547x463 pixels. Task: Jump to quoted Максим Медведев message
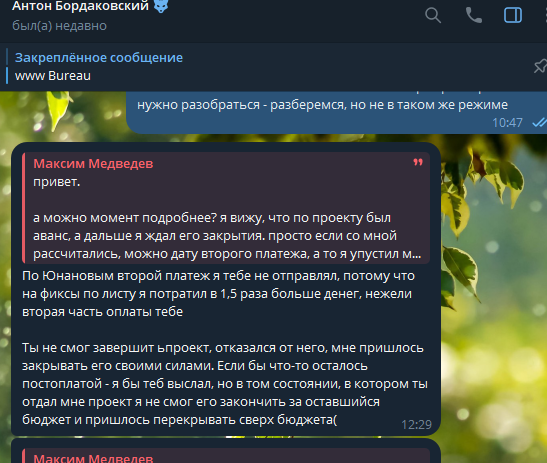226,208
